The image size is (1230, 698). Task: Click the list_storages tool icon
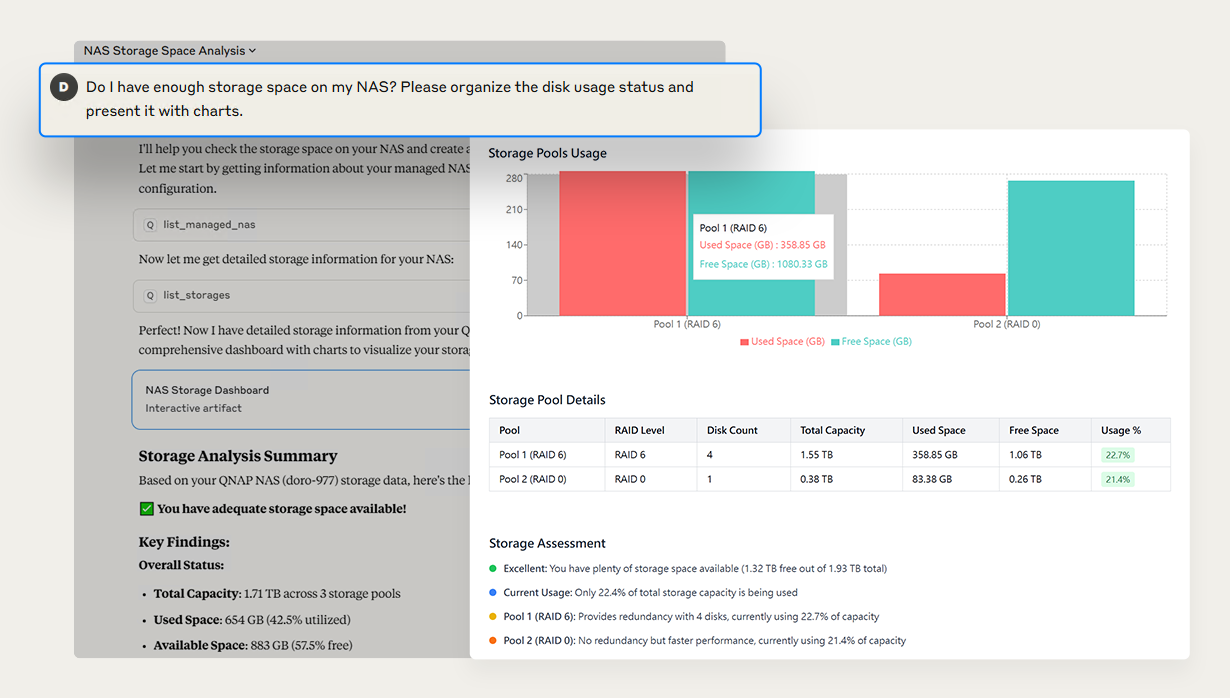tap(151, 295)
